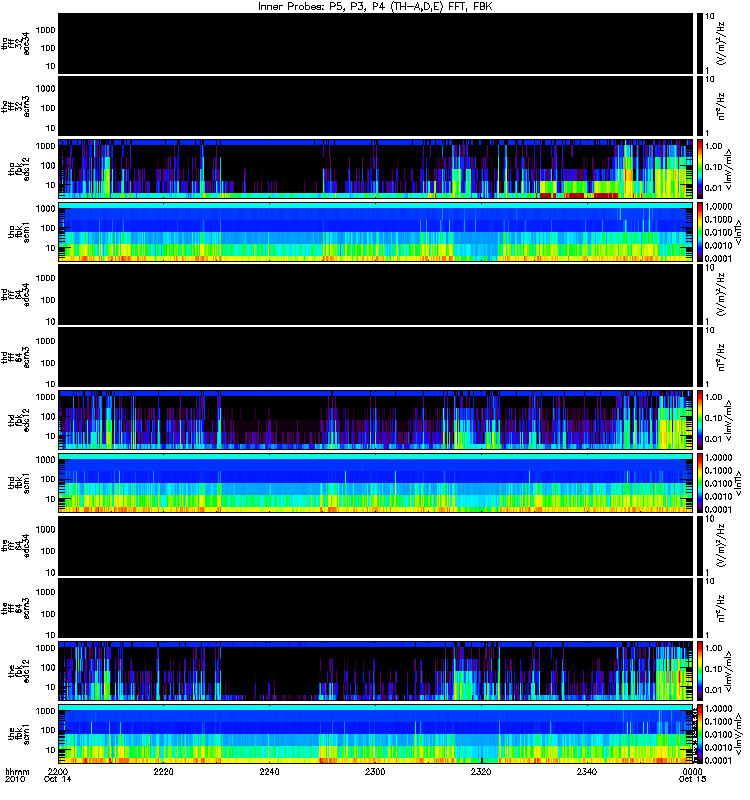Click the "2010" year label
This screenshot has width=750, height=800.
(14, 779)
